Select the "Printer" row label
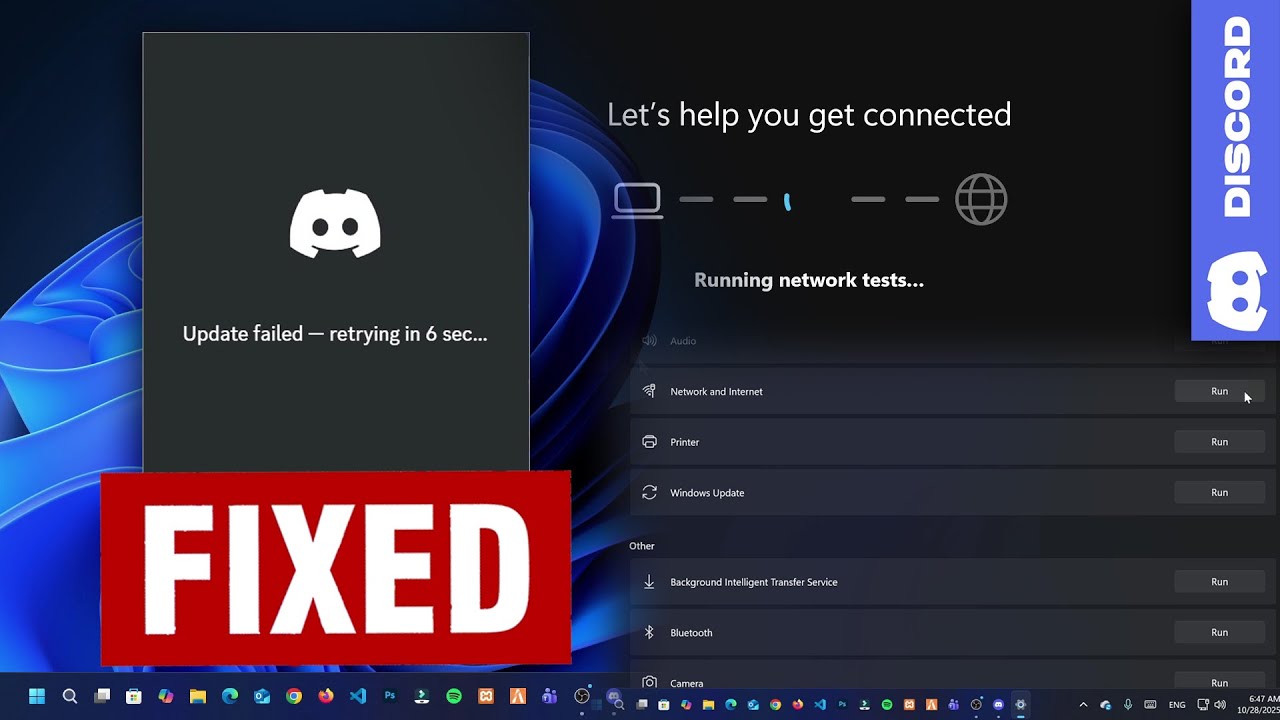The width and height of the screenshot is (1280, 720). point(685,442)
